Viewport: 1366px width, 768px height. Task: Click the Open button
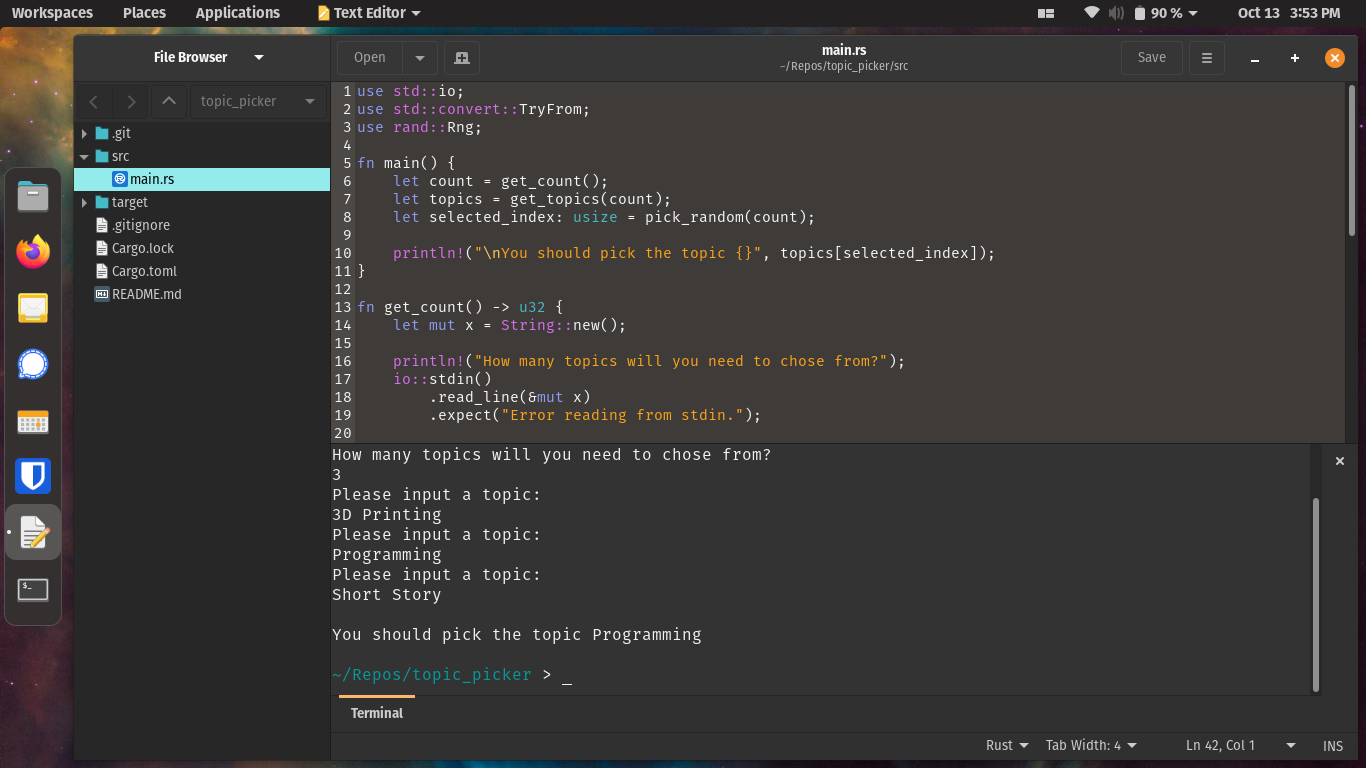coord(370,58)
